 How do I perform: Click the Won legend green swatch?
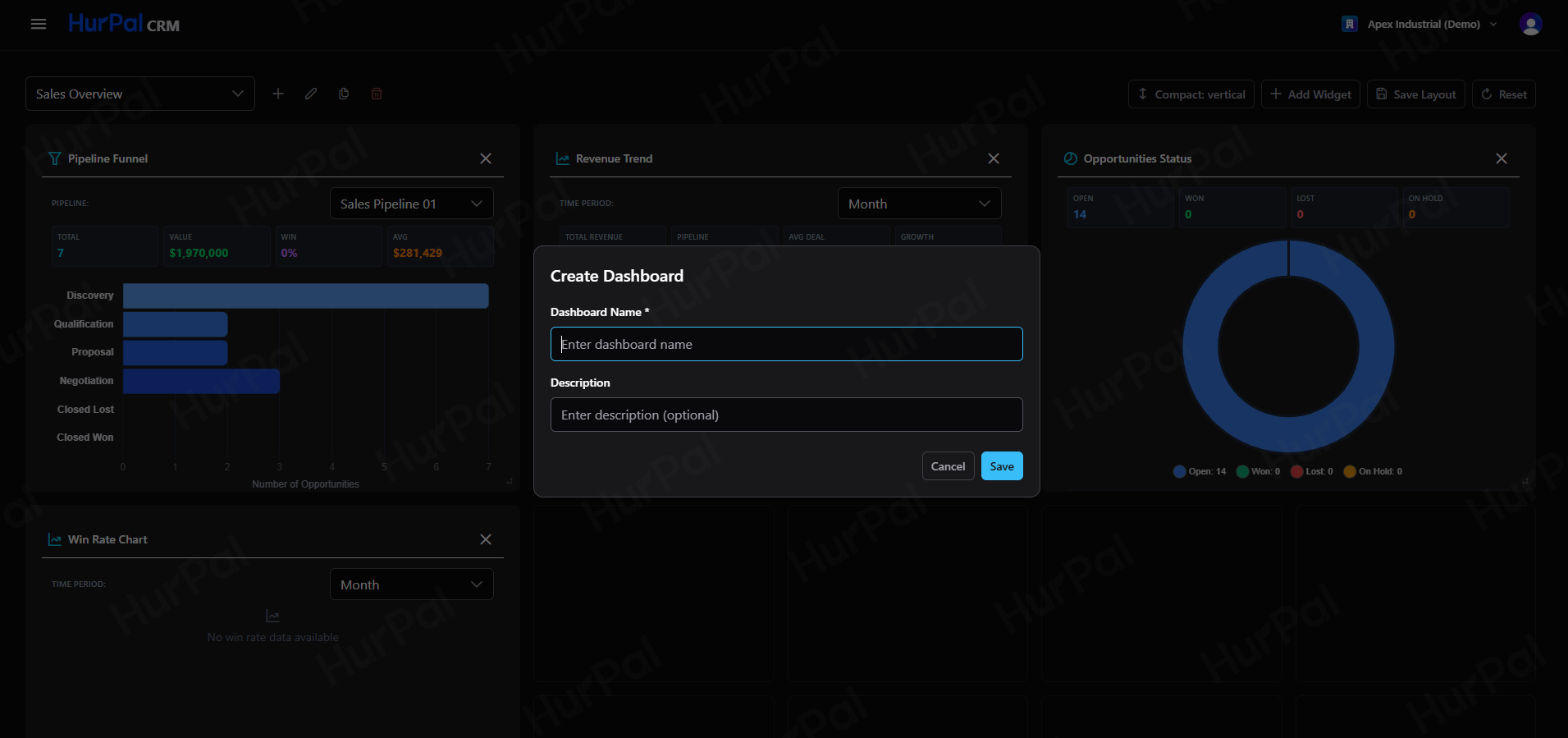click(1243, 471)
